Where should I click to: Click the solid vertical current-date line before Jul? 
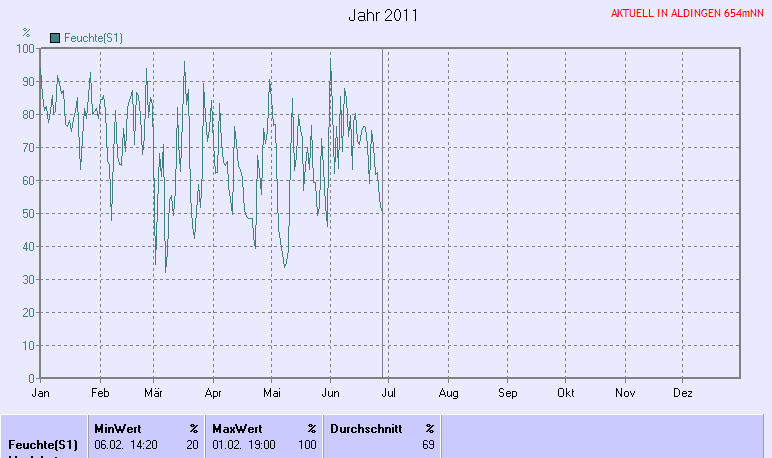pos(383,250)
